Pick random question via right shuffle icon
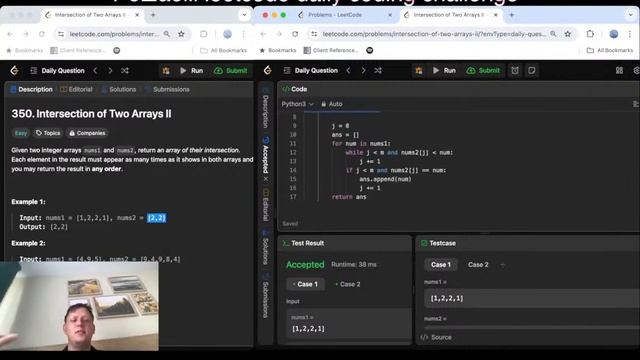Screen dimensions: 640x360 pyautogui.click(x=378, y=70)
